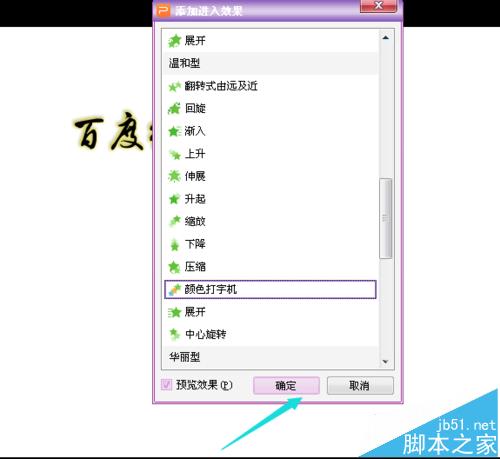Click the 取消 button
The image size is (500, 459).
tap(360, 386)
